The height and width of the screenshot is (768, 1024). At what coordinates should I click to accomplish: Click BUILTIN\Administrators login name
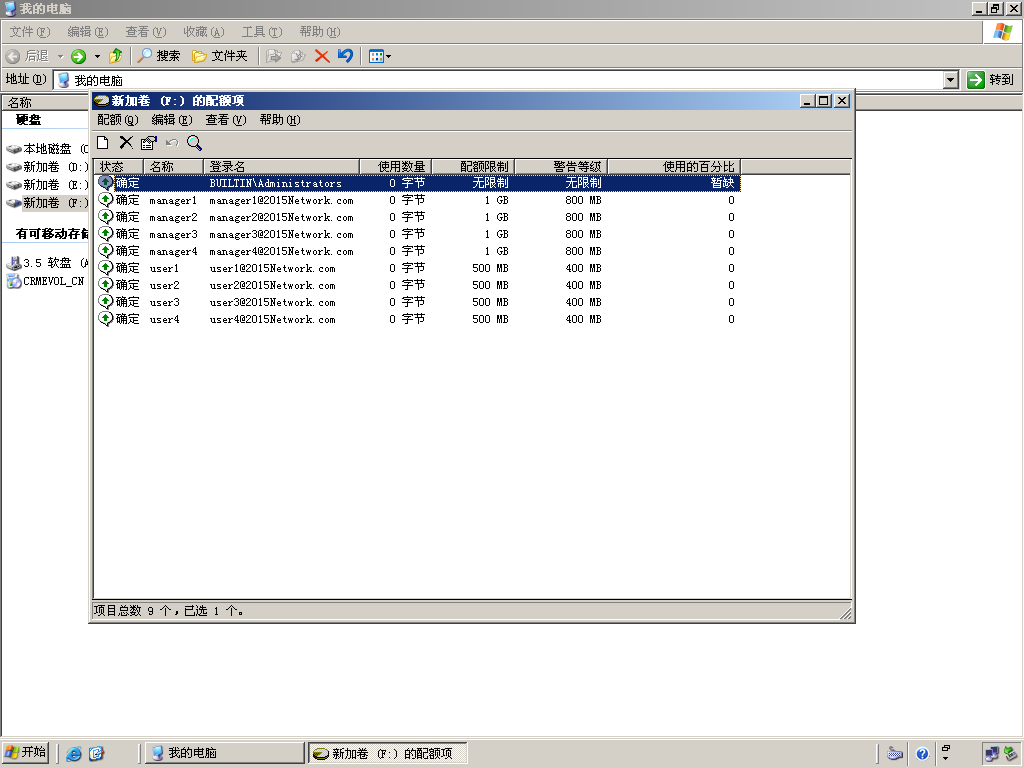click(x=275, y=184)
